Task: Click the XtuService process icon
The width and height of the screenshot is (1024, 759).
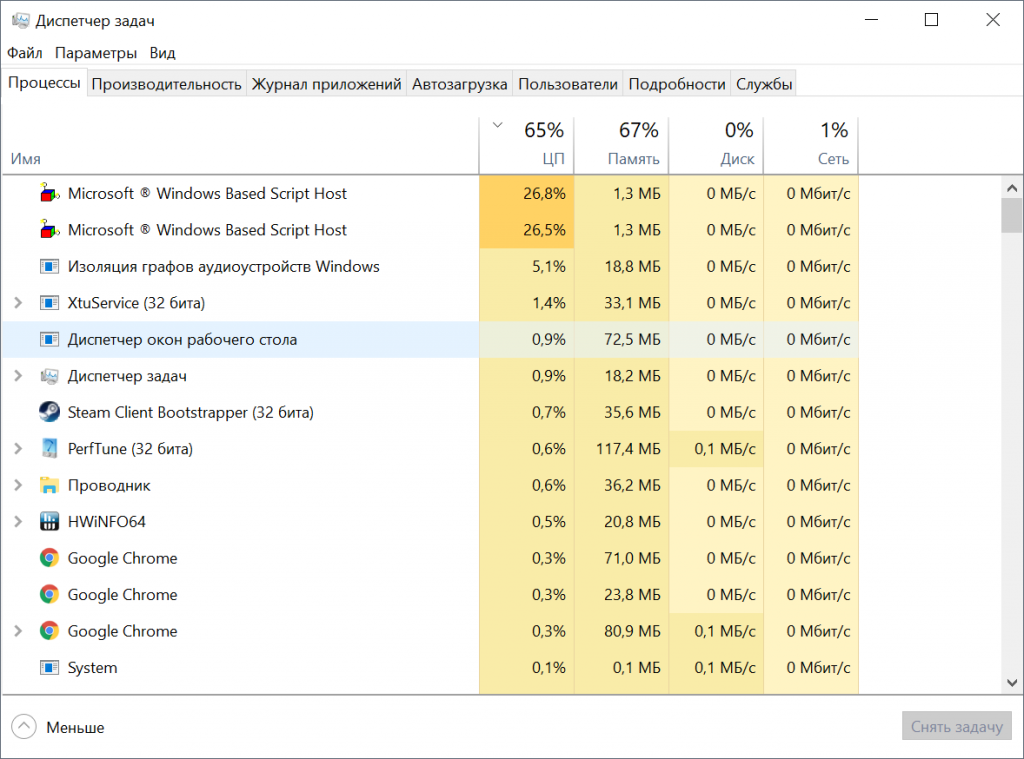Action: point(49,303)
